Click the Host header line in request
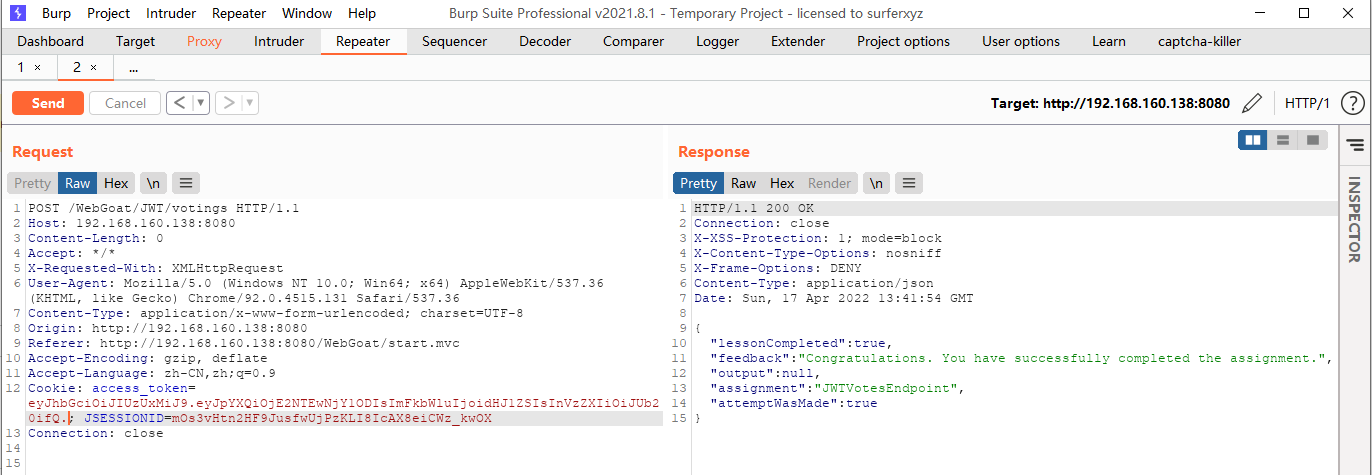Viewport: 1372px width, 475px height. click(132, 223)
